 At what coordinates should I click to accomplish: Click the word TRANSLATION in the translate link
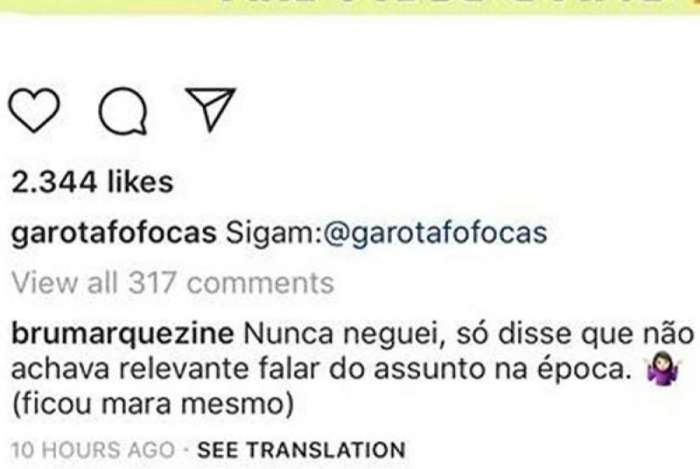326,450
